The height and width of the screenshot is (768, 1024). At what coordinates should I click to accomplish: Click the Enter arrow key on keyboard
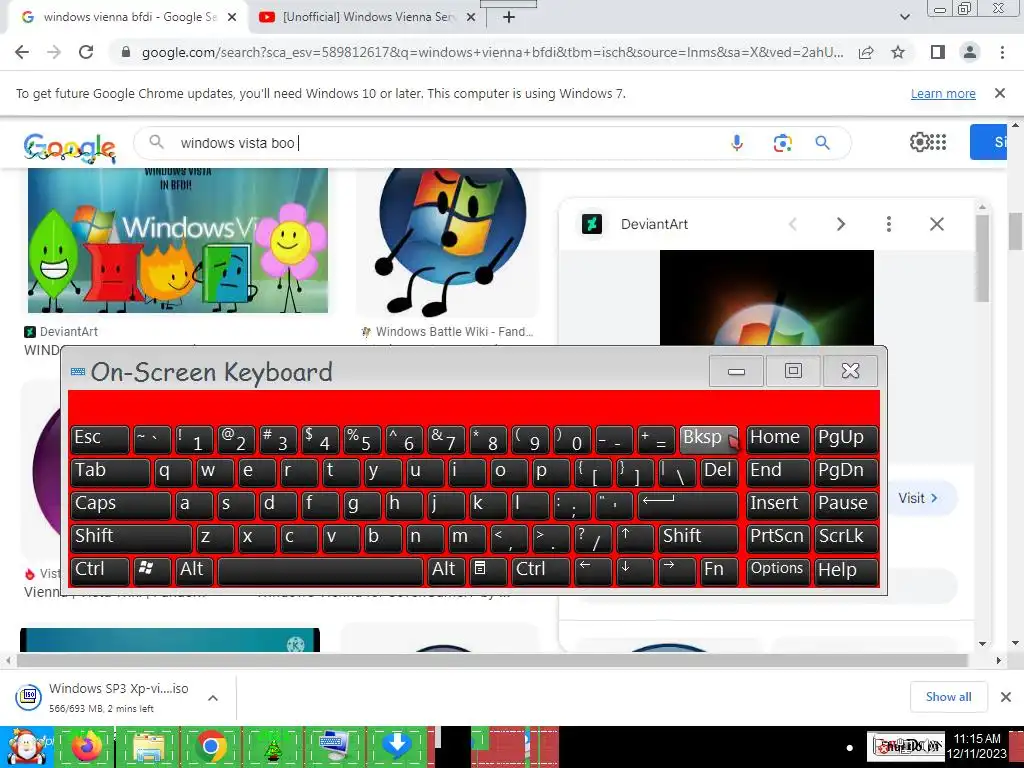688,505
